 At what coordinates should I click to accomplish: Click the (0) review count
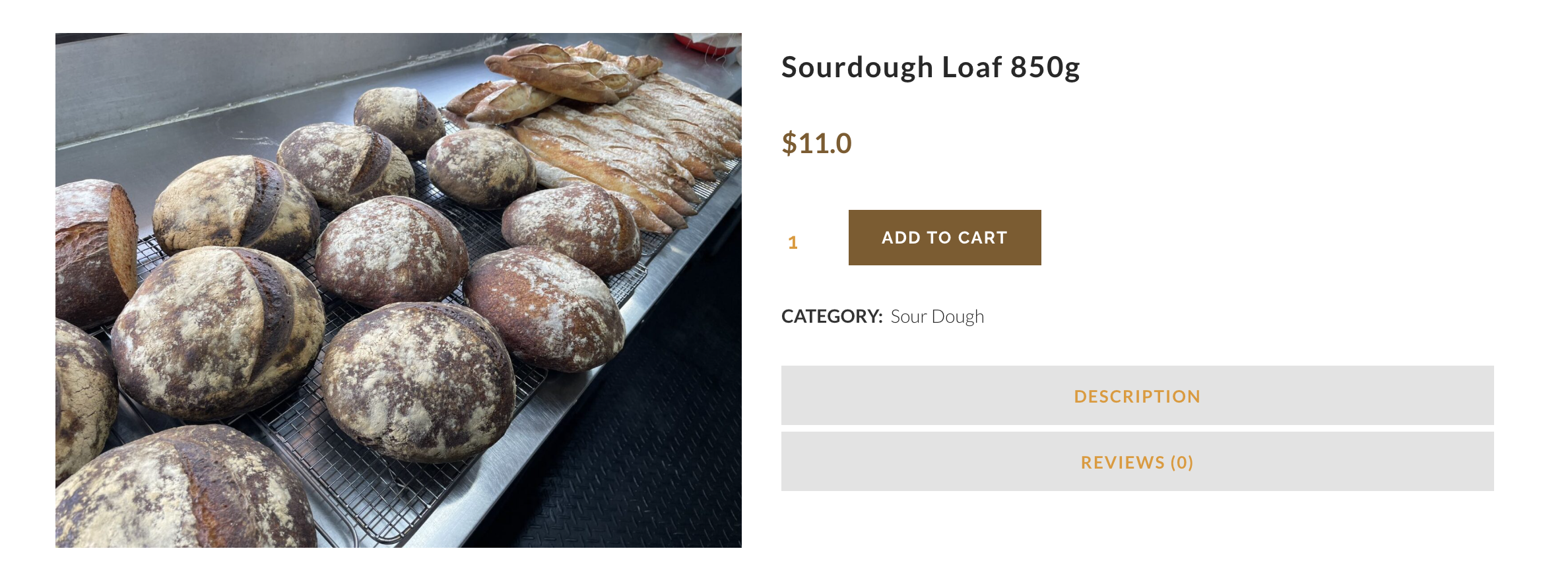[1182, 462]
